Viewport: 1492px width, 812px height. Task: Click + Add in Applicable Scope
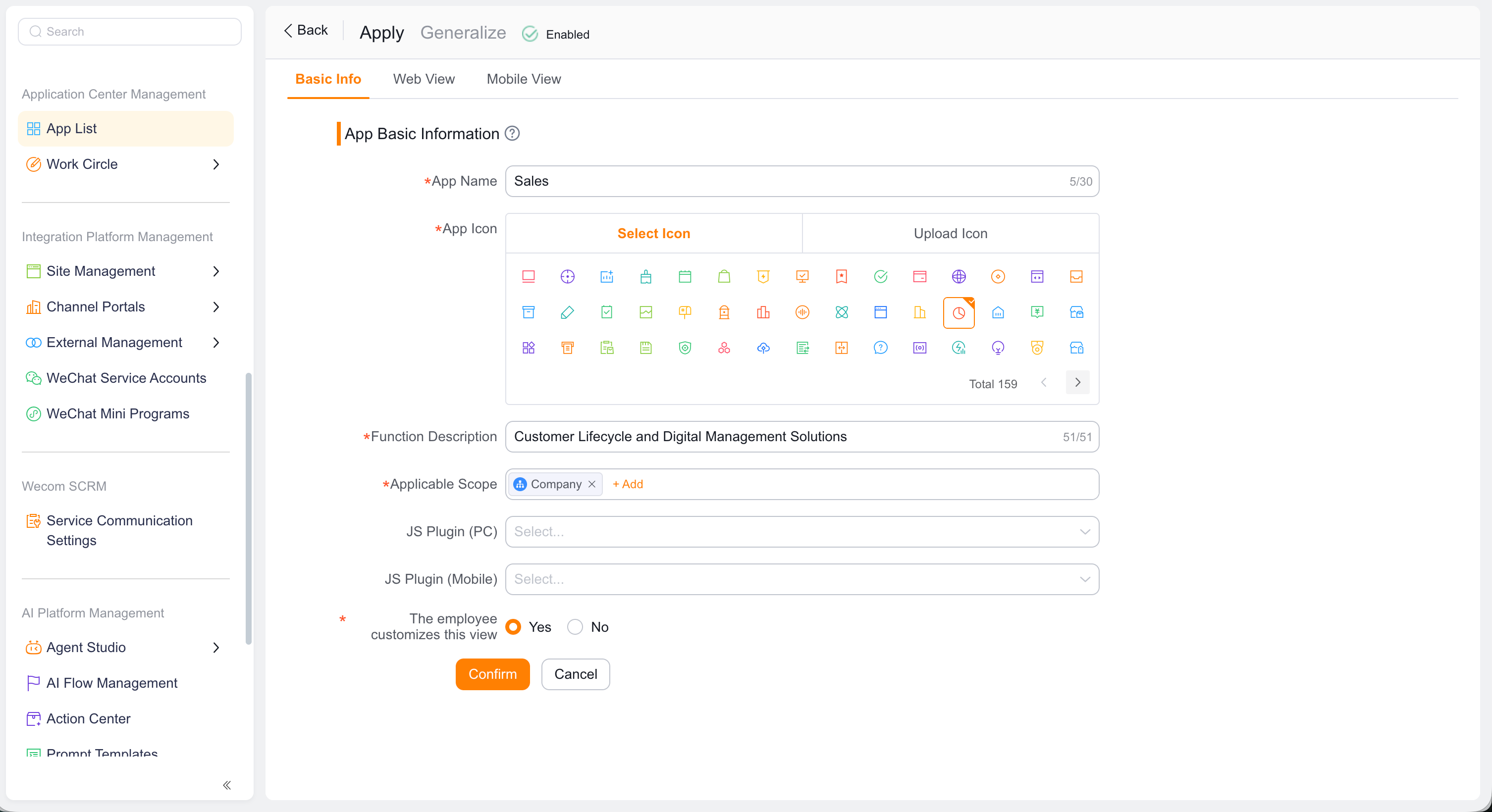(628, 484)
